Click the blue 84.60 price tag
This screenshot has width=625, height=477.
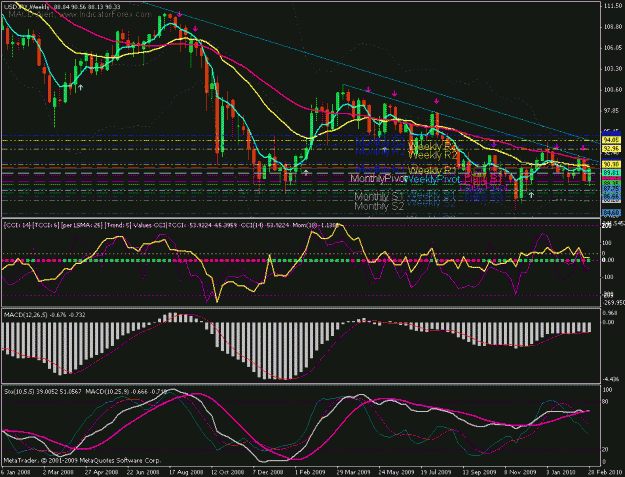[611, 212]
